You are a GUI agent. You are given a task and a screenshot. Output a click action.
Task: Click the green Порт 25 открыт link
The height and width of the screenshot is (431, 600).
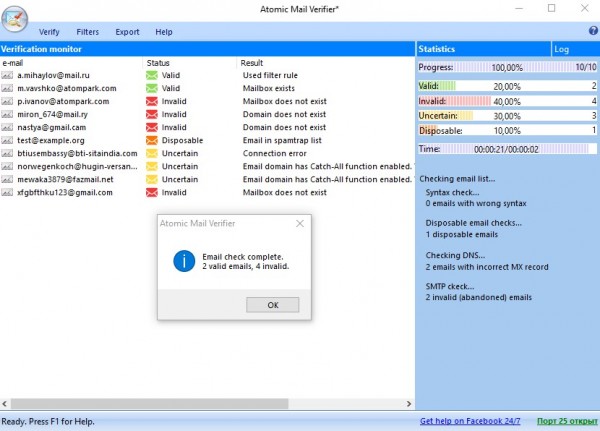(567, 421)
